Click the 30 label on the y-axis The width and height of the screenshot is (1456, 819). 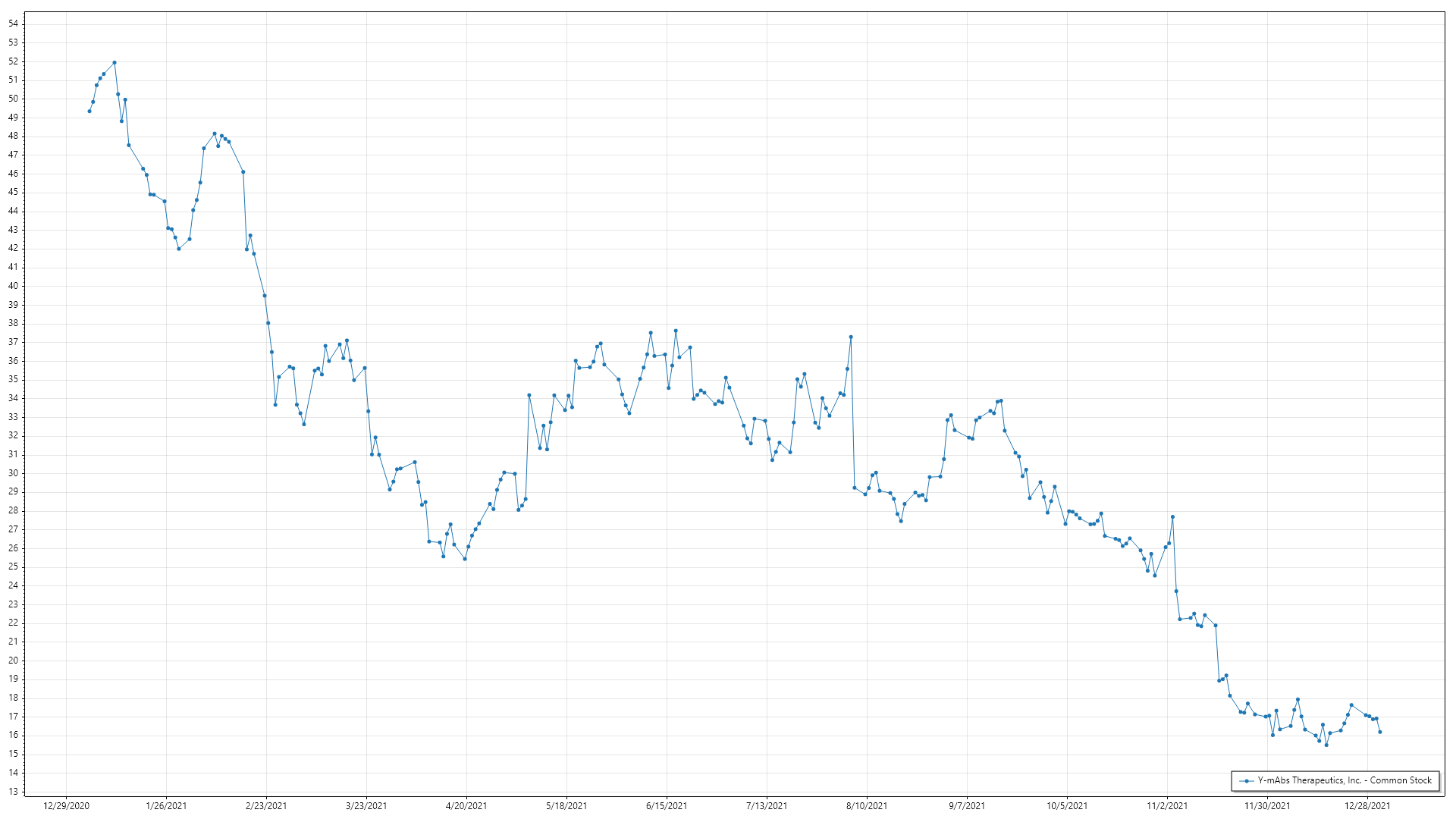tap(14, 473)
